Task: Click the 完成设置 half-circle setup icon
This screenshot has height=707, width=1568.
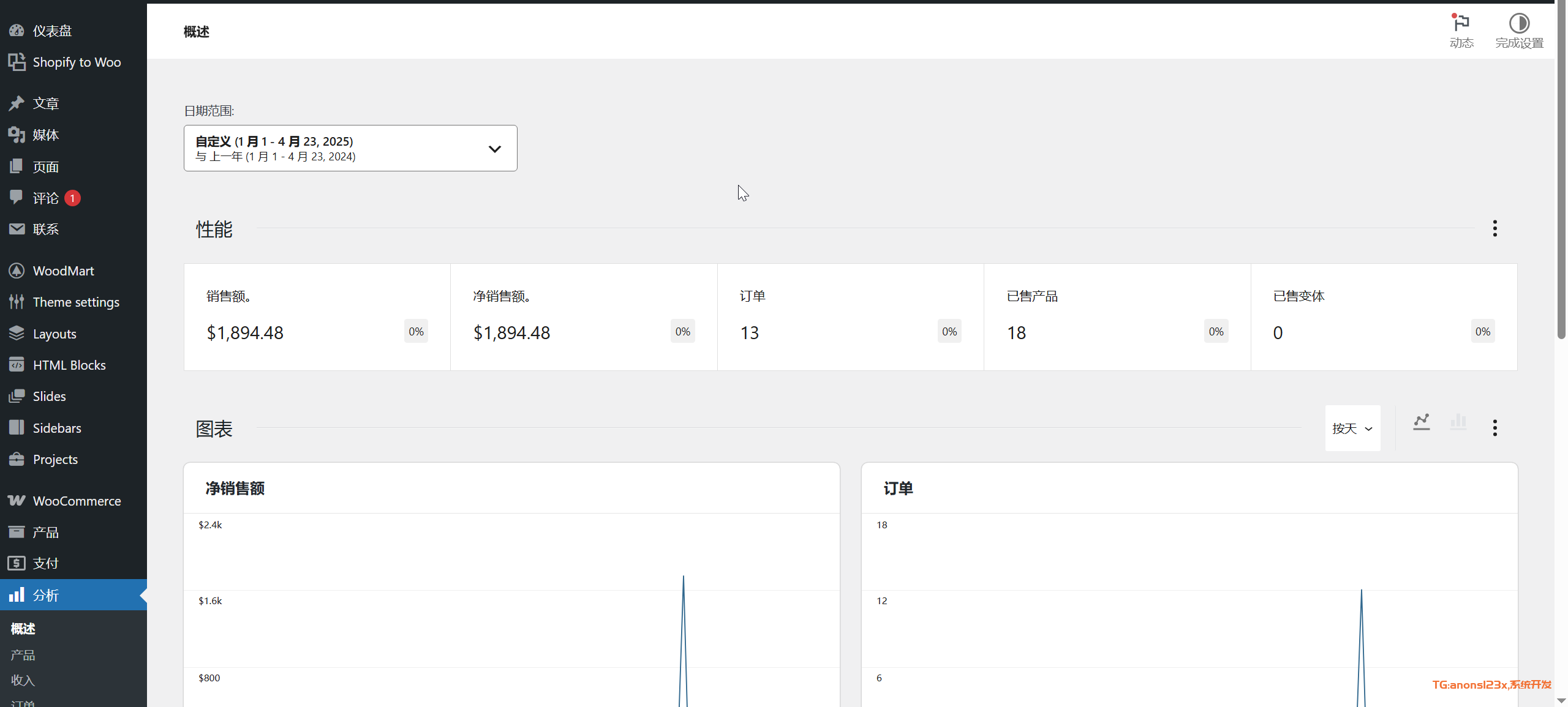Action: click(1519, 24)
